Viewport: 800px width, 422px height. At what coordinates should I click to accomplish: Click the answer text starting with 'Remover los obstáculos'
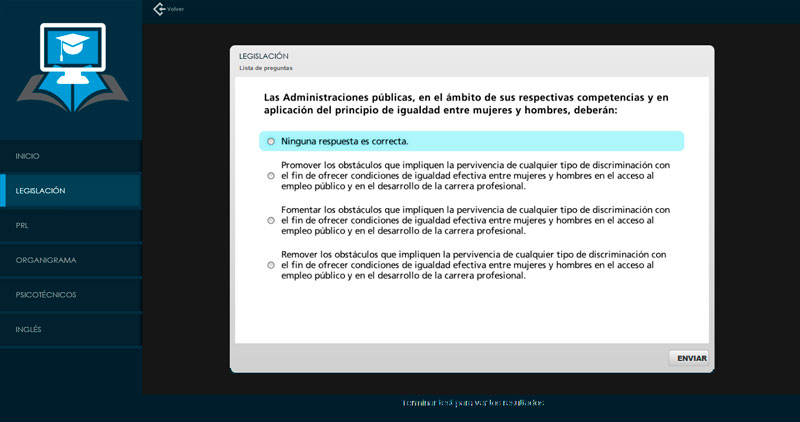[475, 265]
